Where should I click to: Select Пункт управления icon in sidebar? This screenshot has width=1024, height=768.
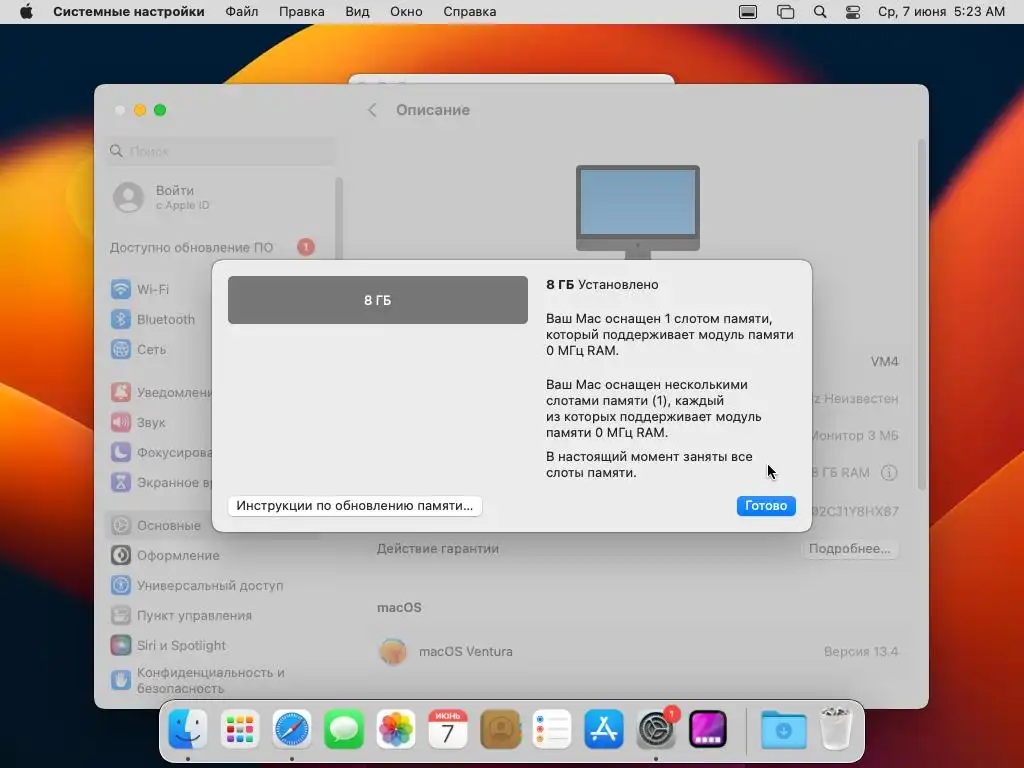[x=121, y=615]
